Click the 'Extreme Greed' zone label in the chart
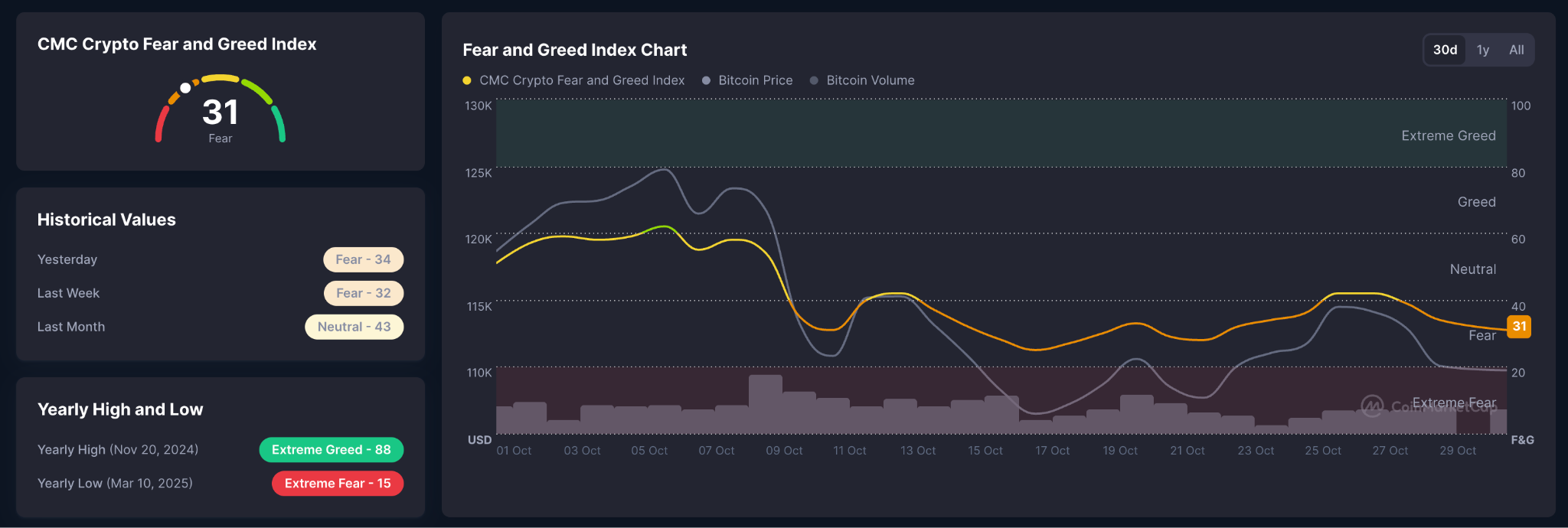 (1449, 135)
